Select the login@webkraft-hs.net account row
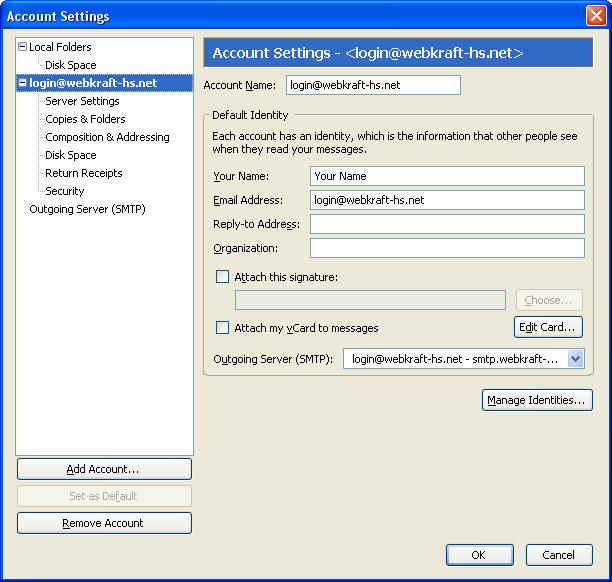This screenshot has height=582, width=612. 105,83
